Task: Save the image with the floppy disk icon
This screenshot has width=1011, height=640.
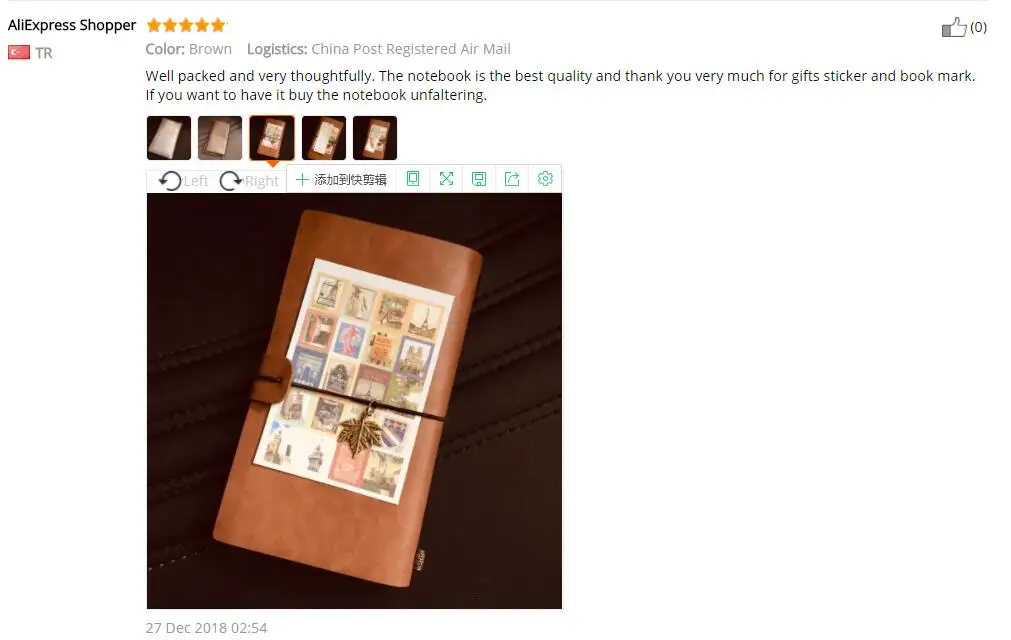Action: click(x=479, y=179)
